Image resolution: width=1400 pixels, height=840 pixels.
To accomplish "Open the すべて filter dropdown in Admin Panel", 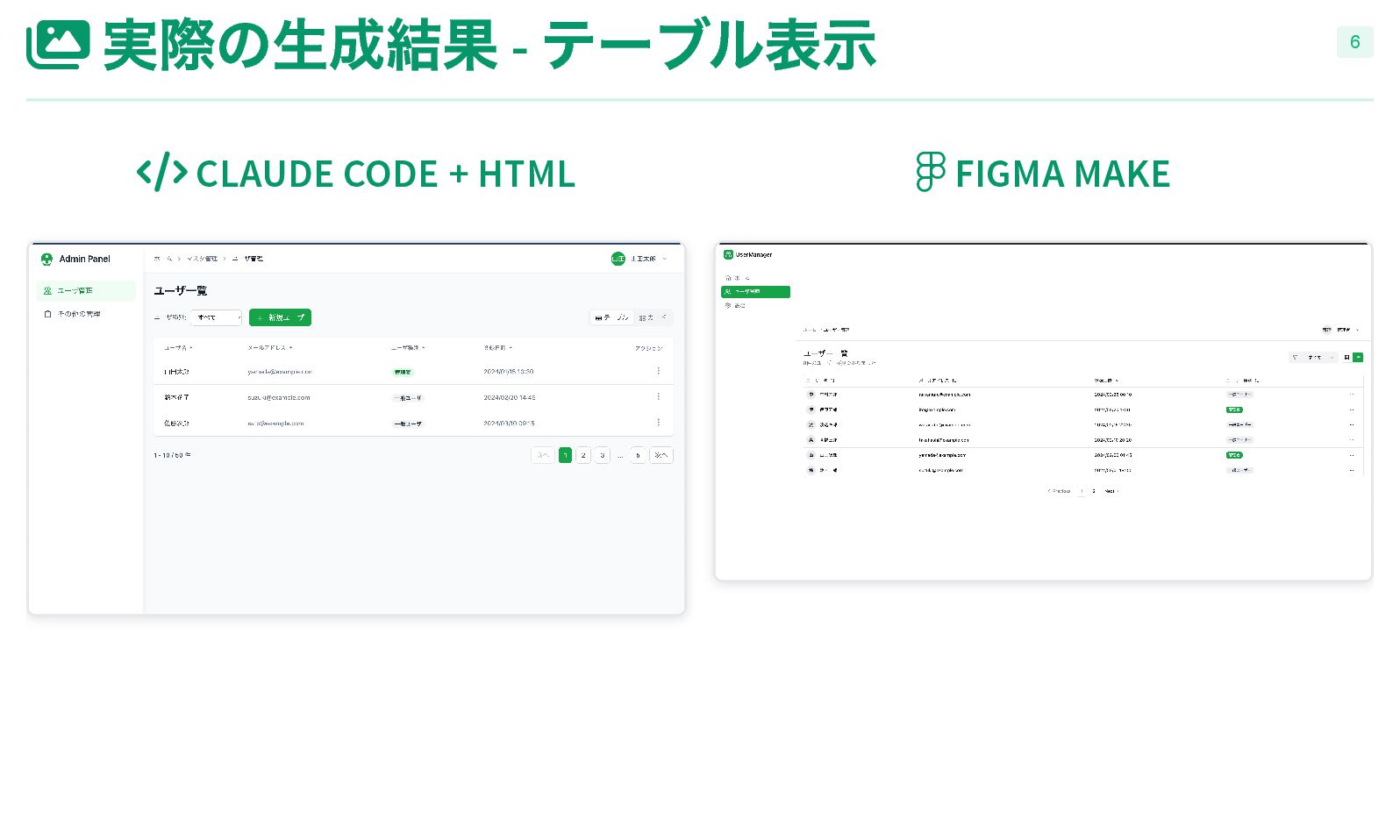I will pos(217,317).
